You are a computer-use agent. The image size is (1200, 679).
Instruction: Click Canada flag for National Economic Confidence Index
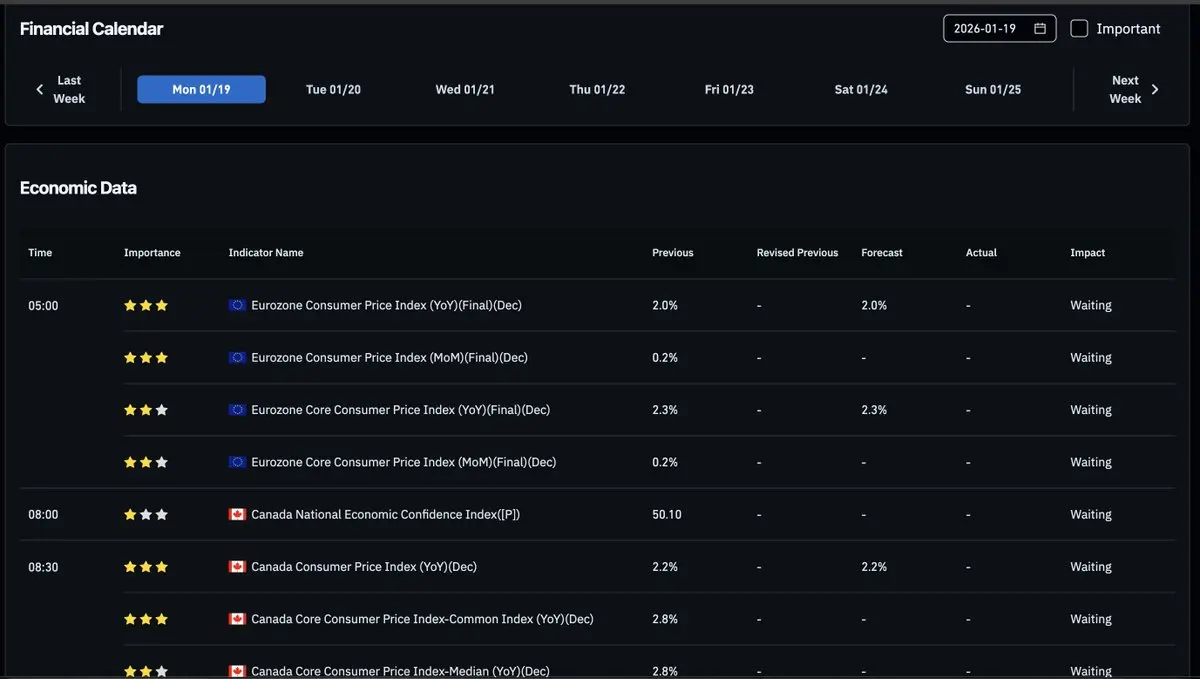pos(237,514)
